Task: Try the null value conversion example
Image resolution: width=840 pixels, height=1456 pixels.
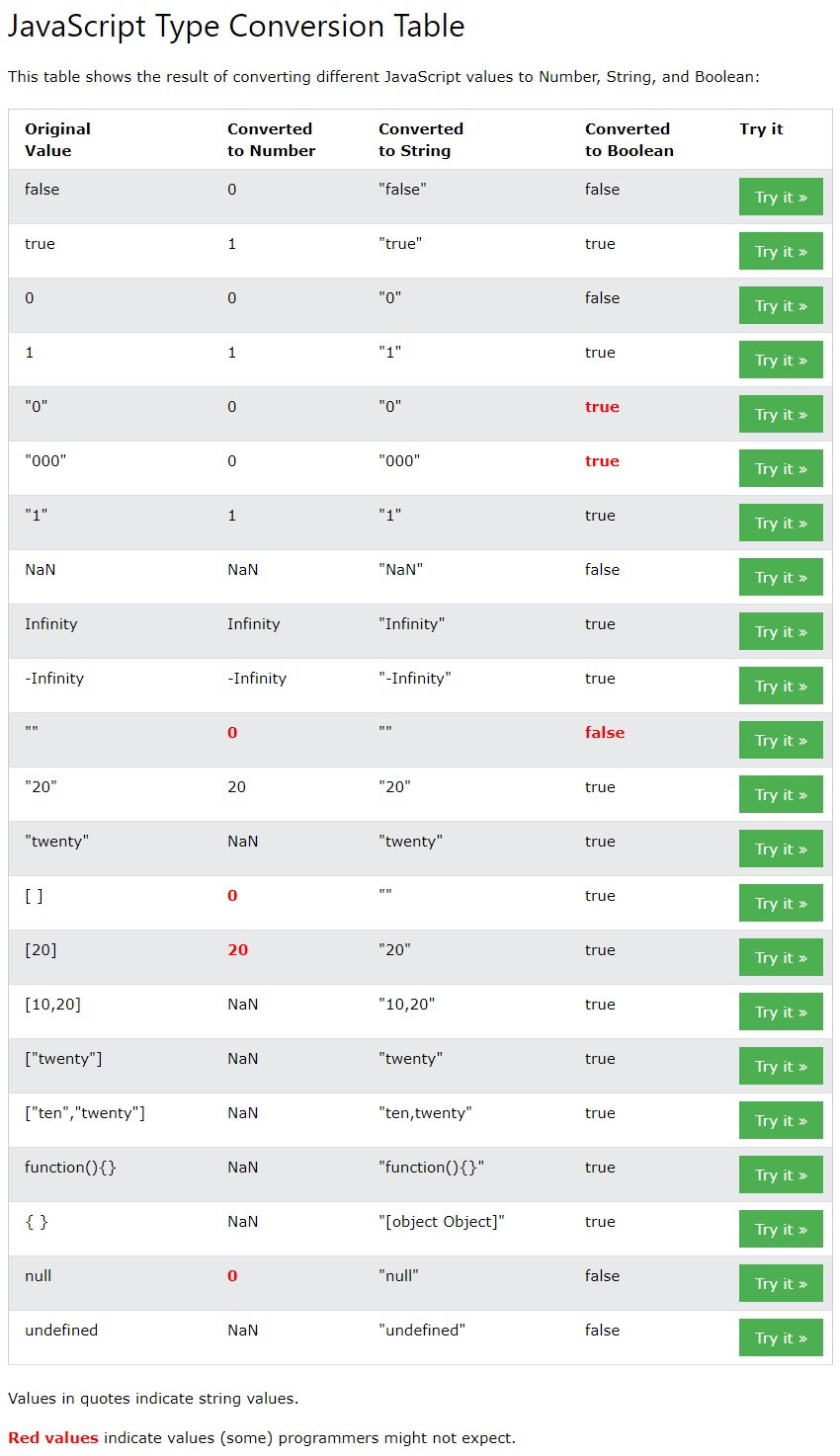Action: (780, 1284)
